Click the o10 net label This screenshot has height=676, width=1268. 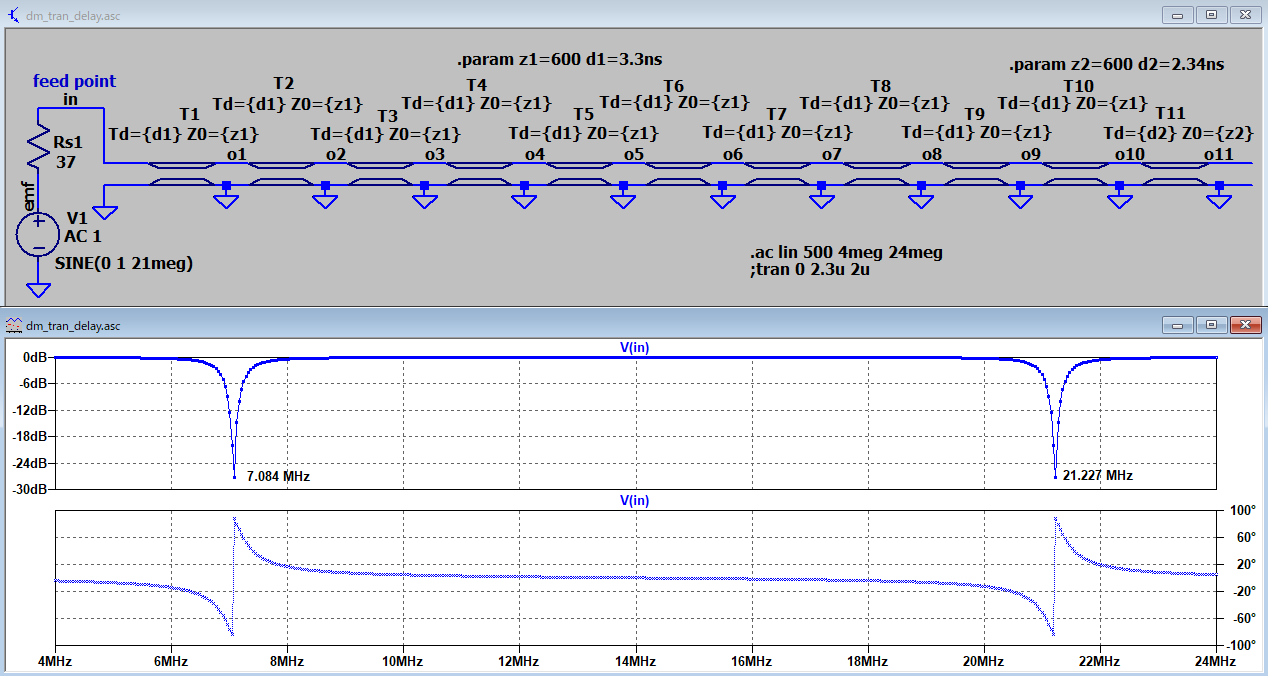click(1130, 154)
